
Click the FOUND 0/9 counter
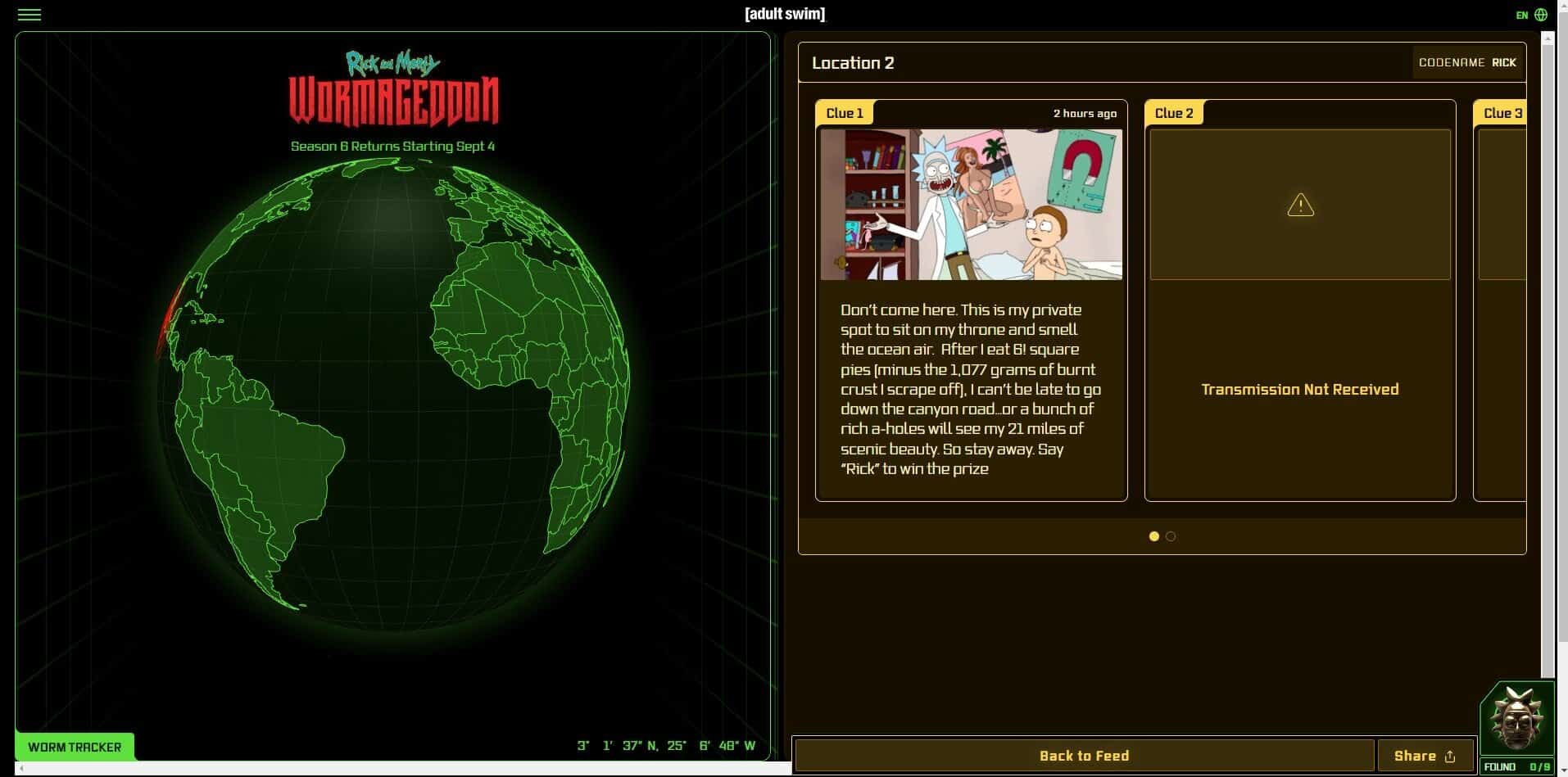[x=1516, y=767]
